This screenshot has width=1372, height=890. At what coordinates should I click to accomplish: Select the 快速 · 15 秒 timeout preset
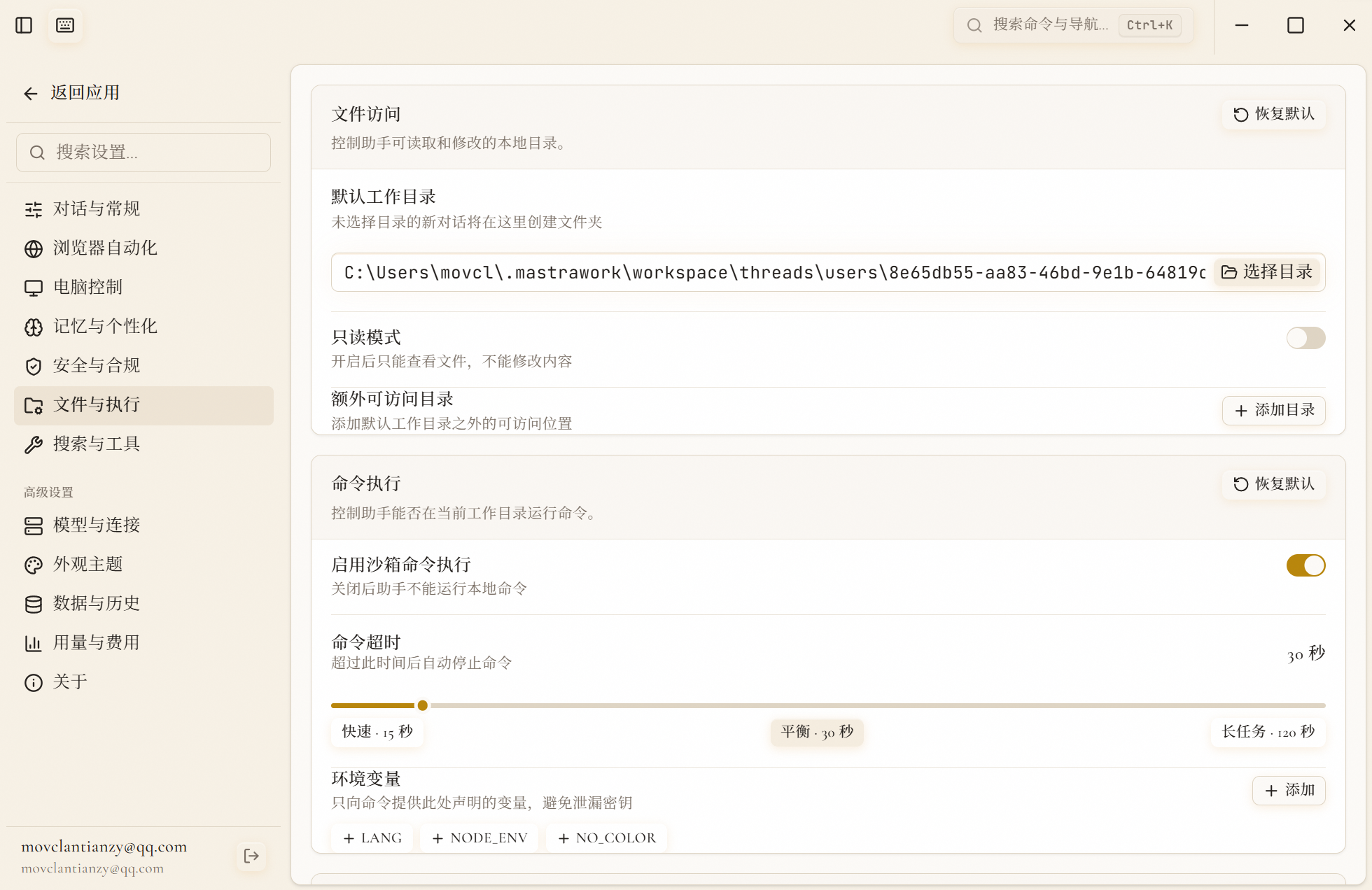coord(377,733)
